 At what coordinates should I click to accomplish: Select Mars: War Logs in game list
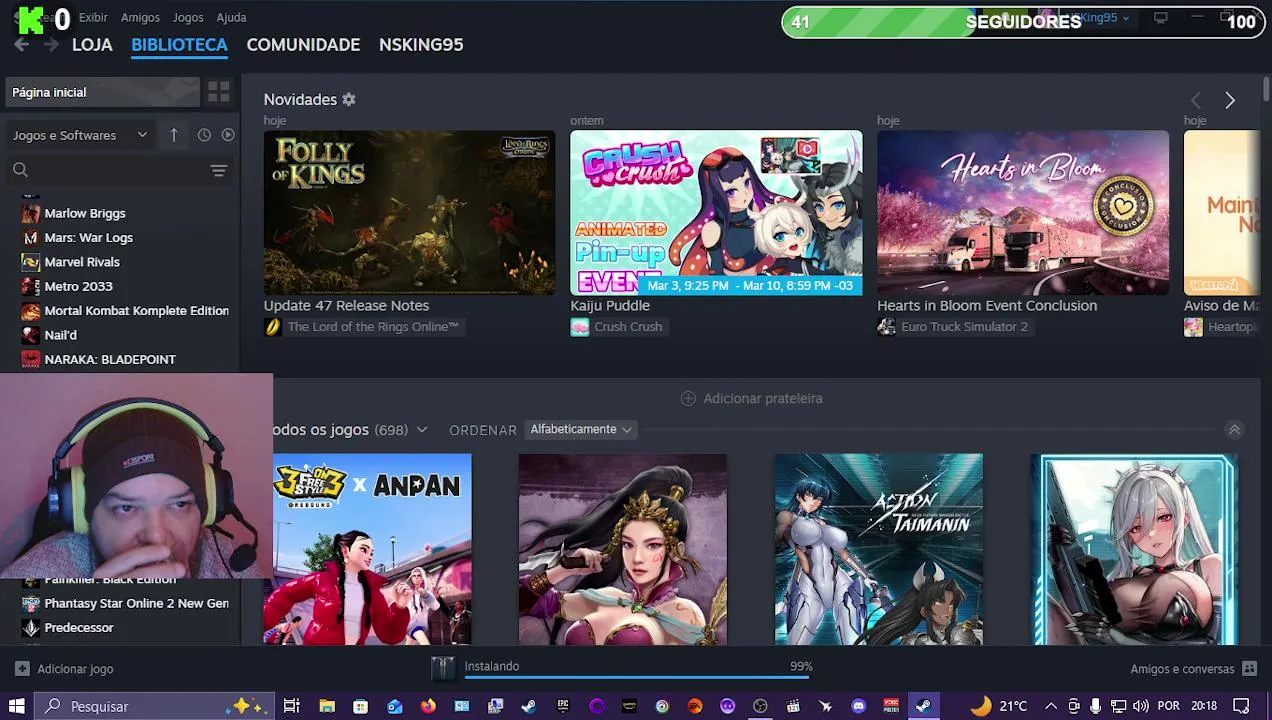(x=88, y=238)
